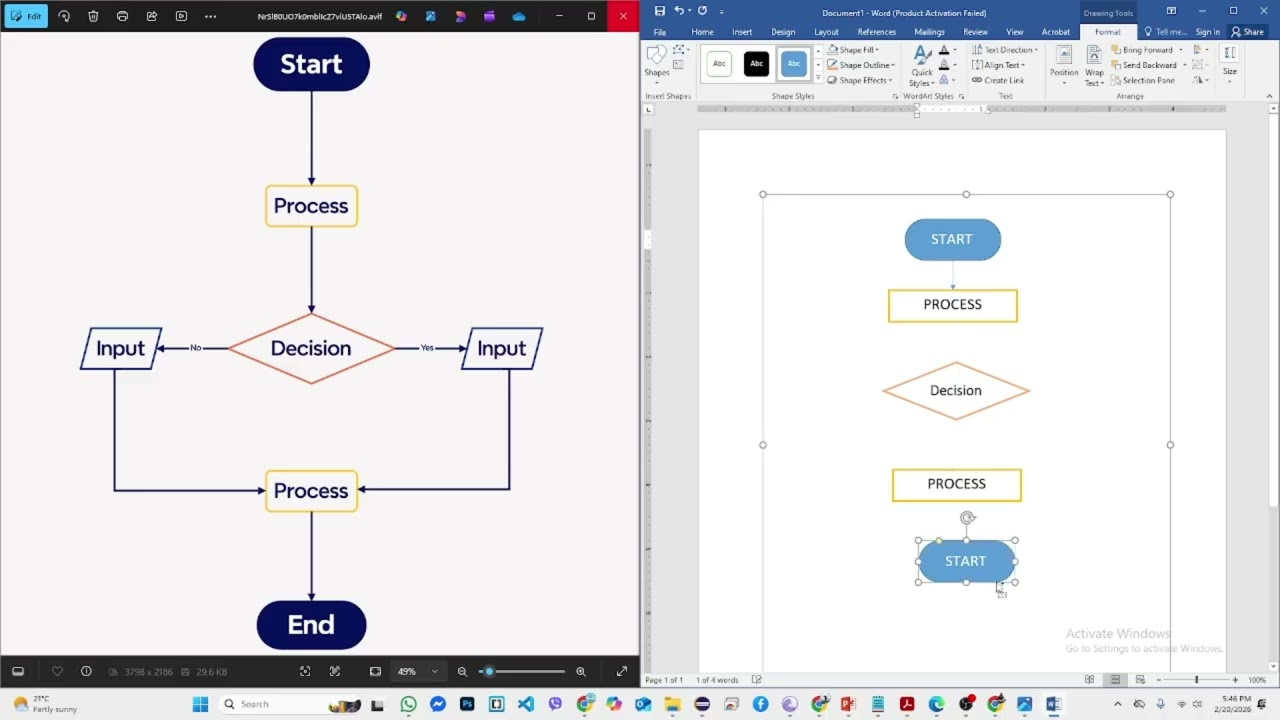Zoom out in Photos viewer
This screenshot has height=720, width=1280.
coord(462,672)
